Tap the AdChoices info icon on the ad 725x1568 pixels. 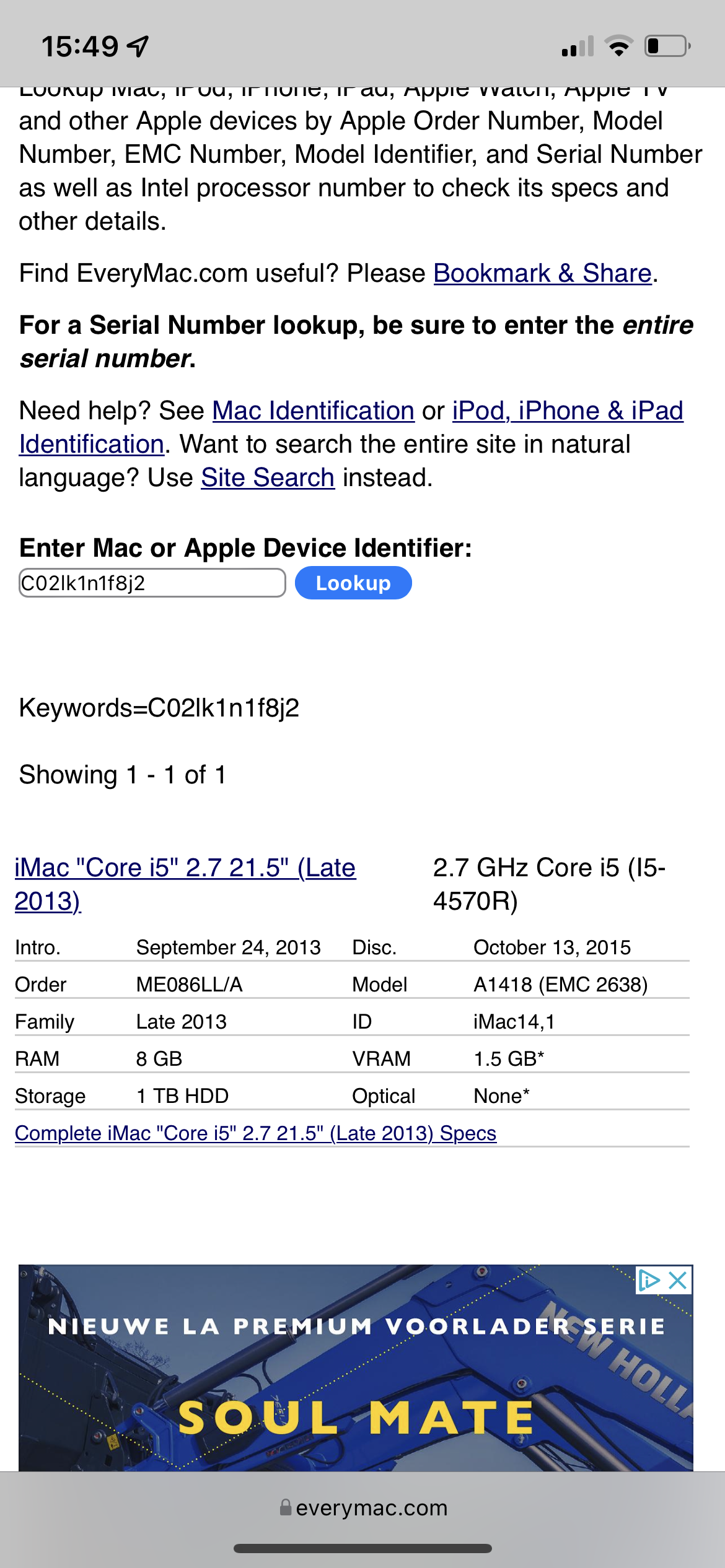tap(649, 1280)
